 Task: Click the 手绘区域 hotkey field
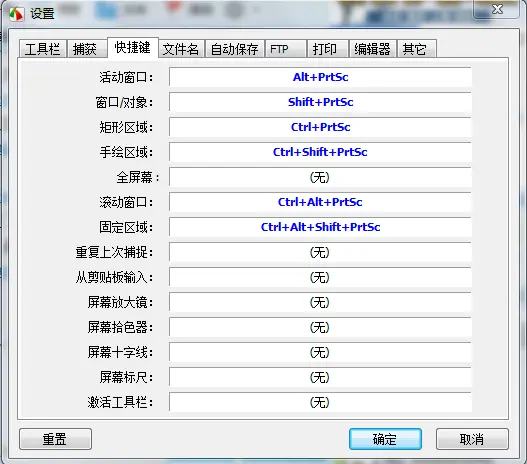[320, 152]
